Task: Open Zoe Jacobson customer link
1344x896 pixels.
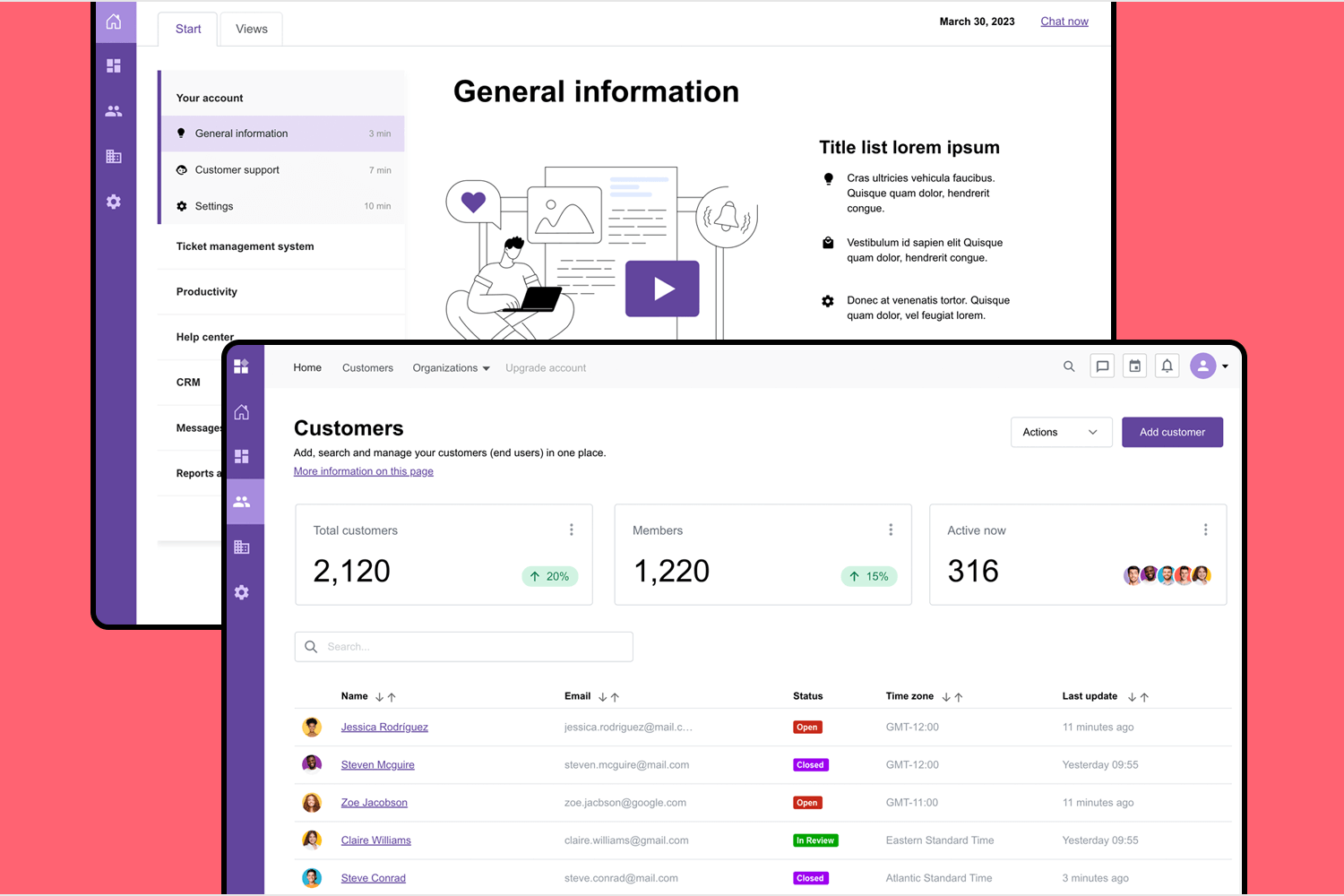Action: click(x=374, y=803)
